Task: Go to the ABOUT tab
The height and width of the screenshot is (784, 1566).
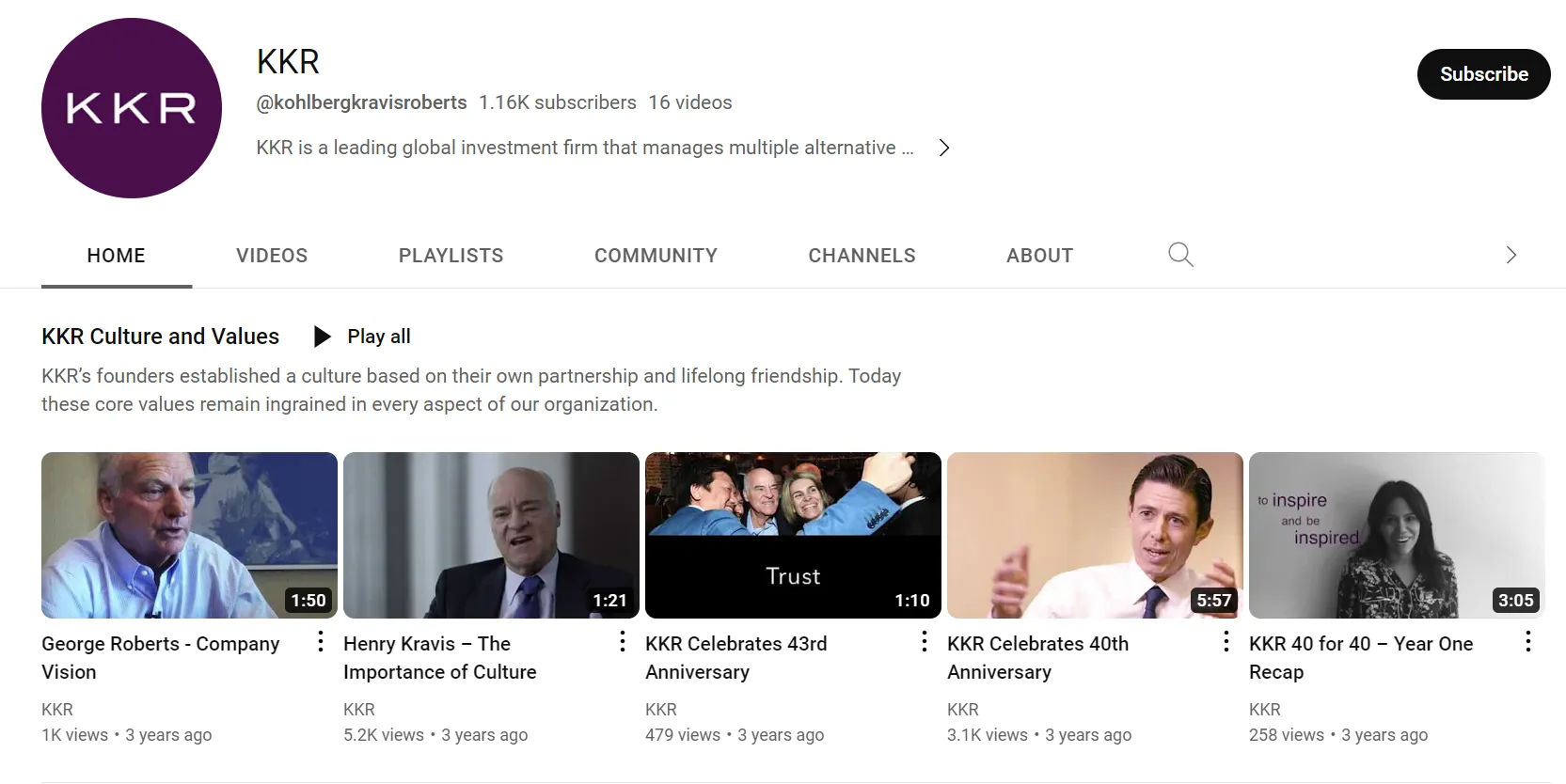Action: tap(1039, 256)
